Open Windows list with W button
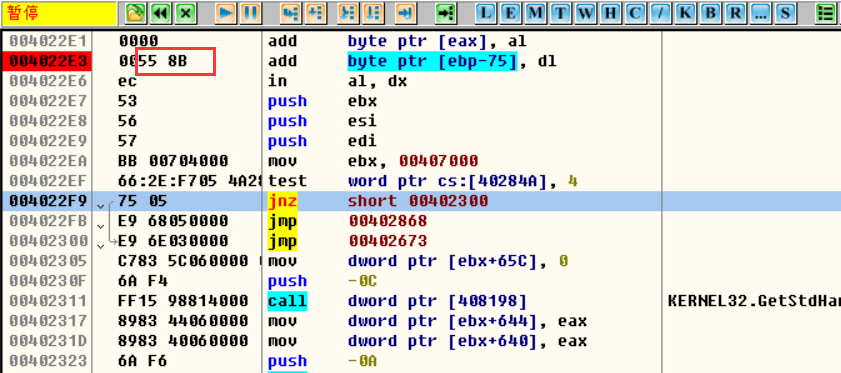Screen dimensions: 841x373 coord(585,12)
